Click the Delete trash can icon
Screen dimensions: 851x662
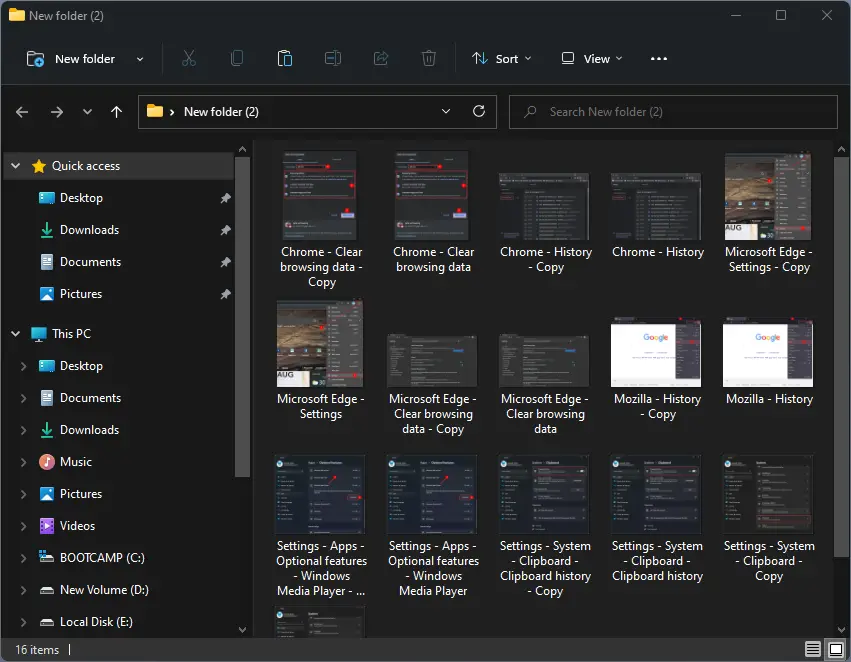point(429,59)
